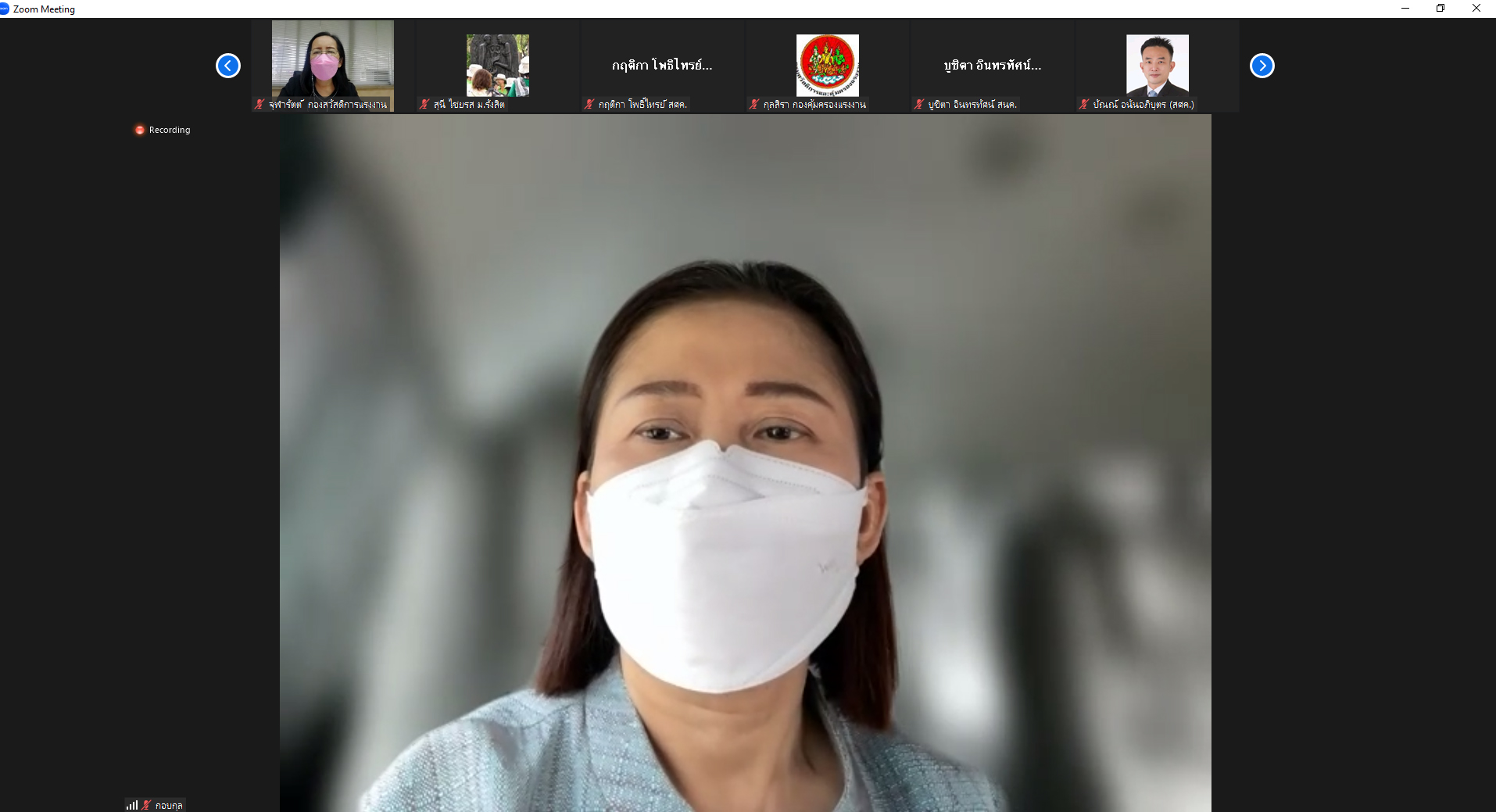
Task: Select ปัณณ์ อนันอภิบุตร portrait thumbnail
Action: click(1158, 66)
